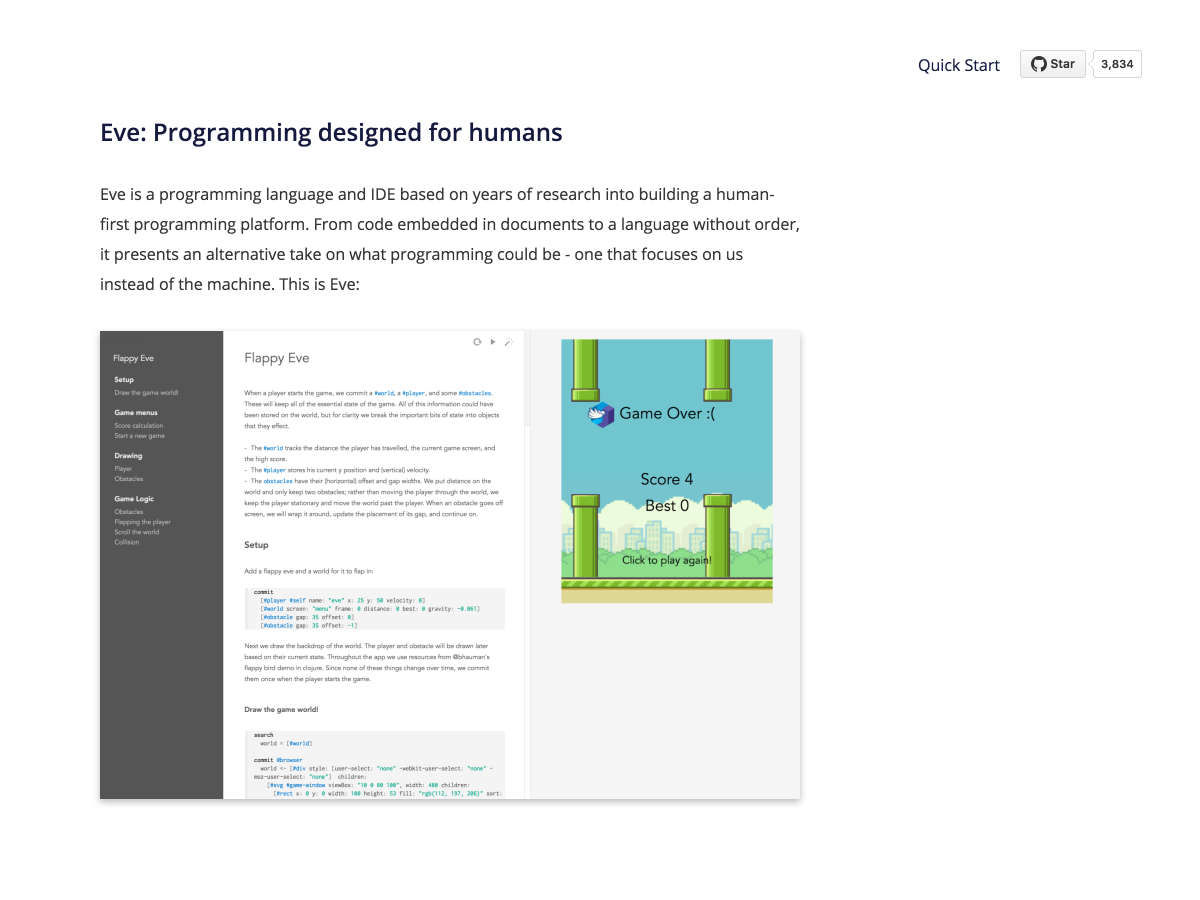Click the Eve bird logo next to Game Over
Screen dimensions: 1200x900
click(600, 414)
